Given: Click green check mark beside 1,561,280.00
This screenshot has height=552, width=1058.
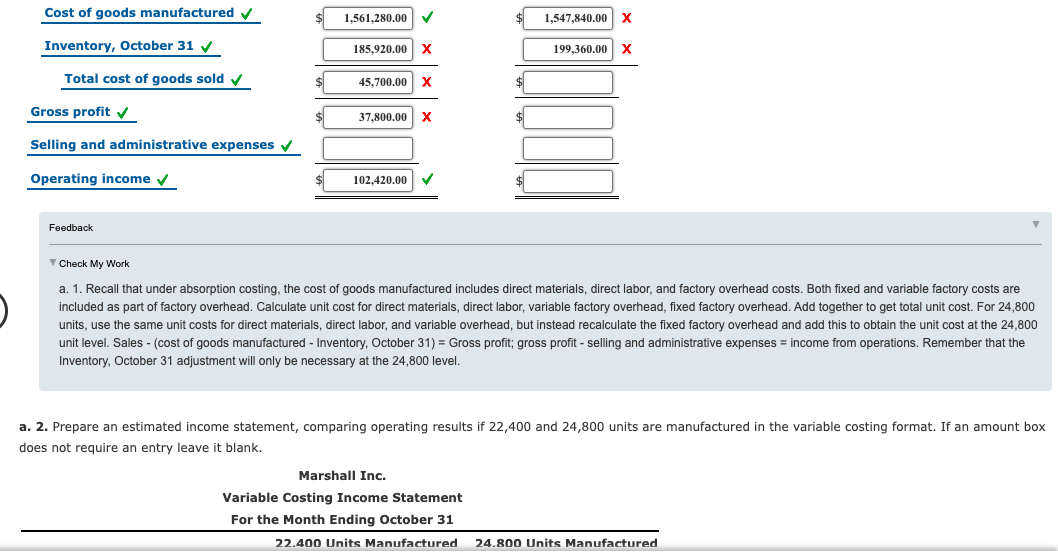Looking at the screenshot, I should tap(427, 18).
